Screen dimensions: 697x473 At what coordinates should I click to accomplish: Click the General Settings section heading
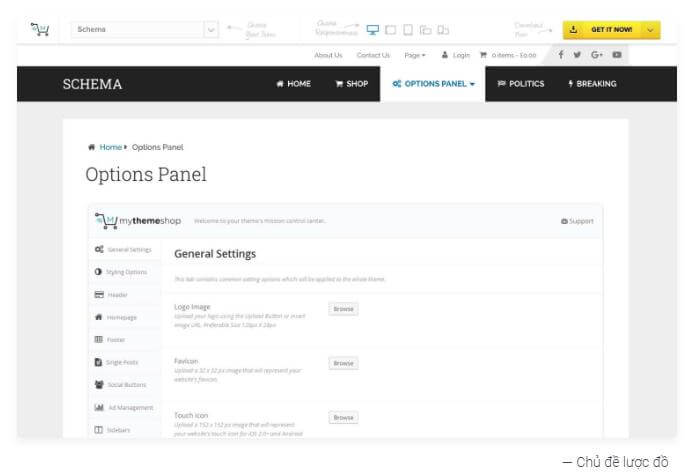pos(215,254)
